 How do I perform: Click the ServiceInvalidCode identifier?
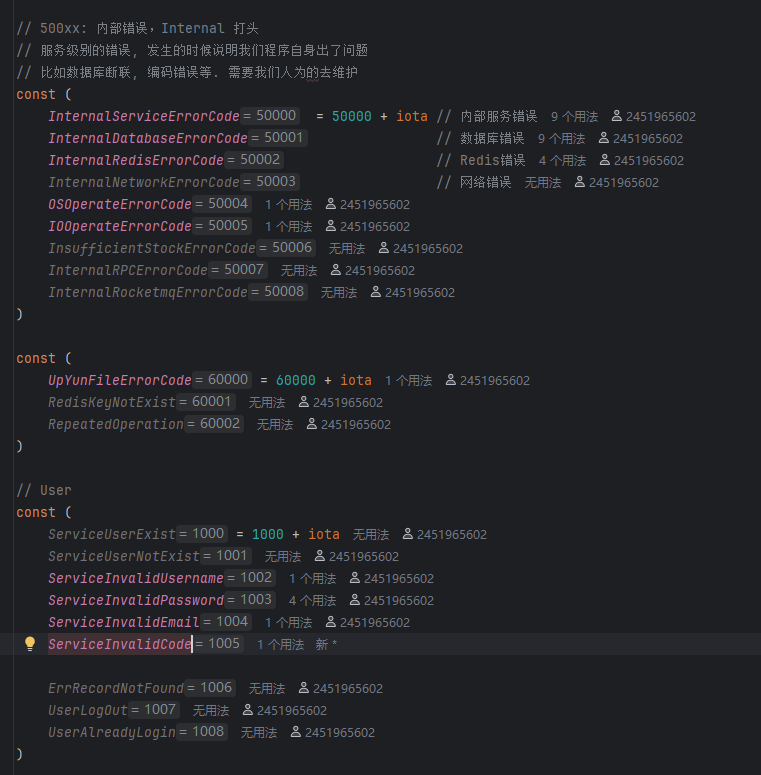[x=120, y=644]
